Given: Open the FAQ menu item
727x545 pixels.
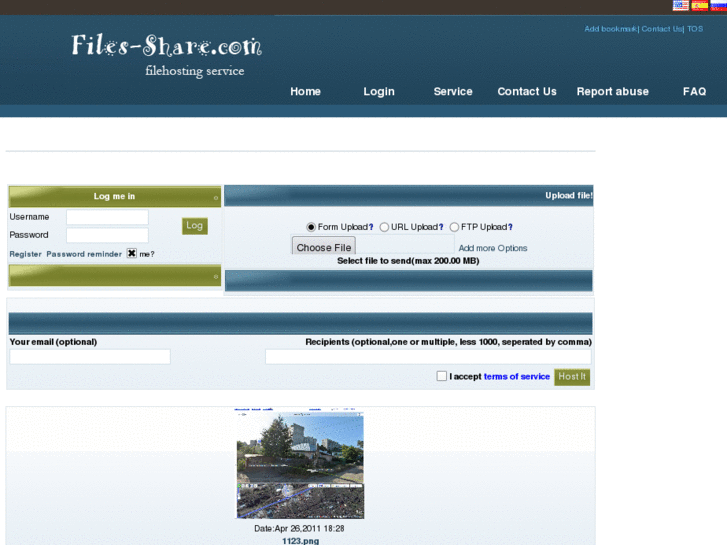Looking at the screenshot, I should pyautogui.click(x=694, y=92).
